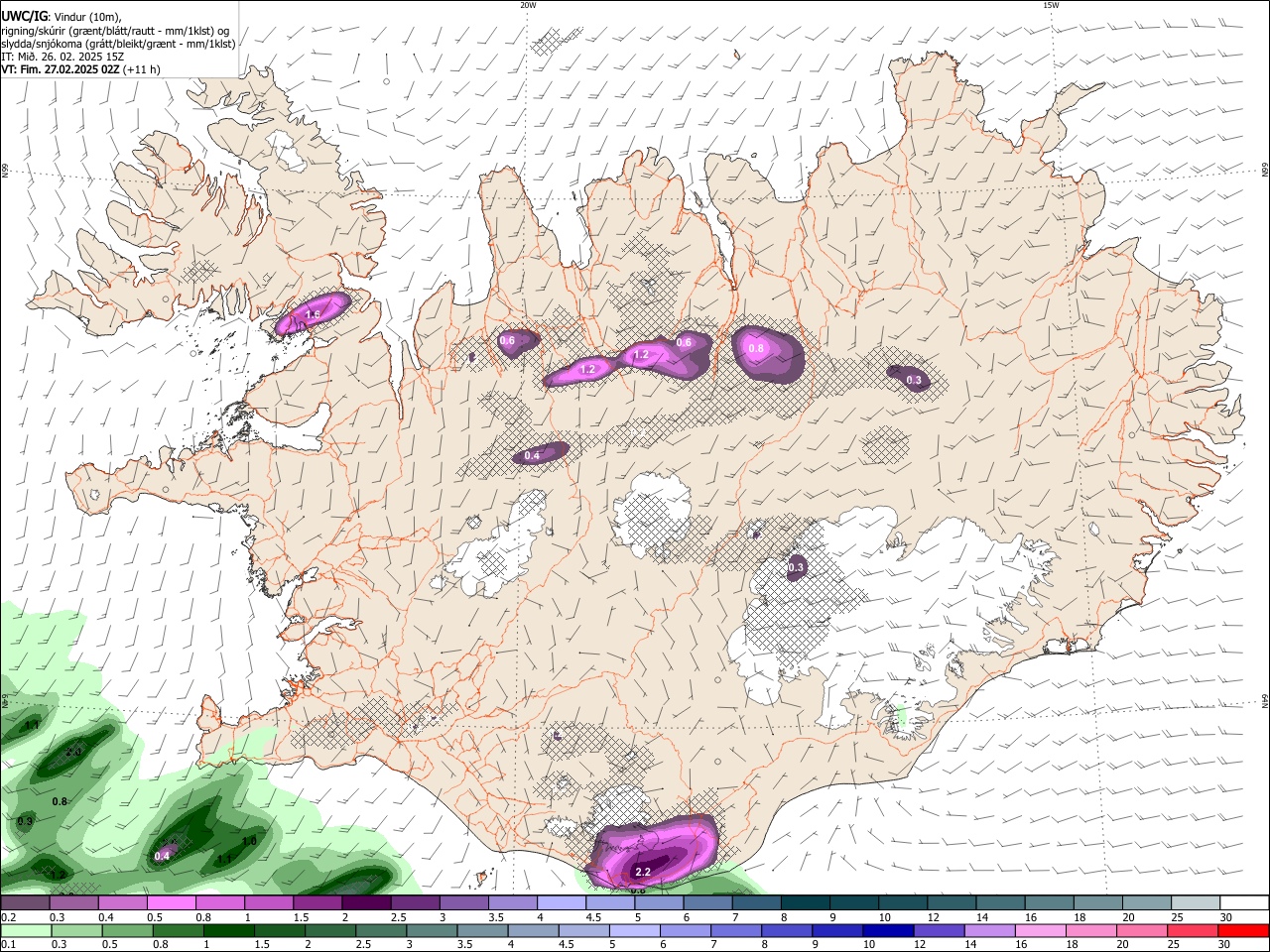The height and width of the screenshot is (952, 1270).
Task: Click lower legend swatch between 14 and 16
Action: (x=990, y=931)
